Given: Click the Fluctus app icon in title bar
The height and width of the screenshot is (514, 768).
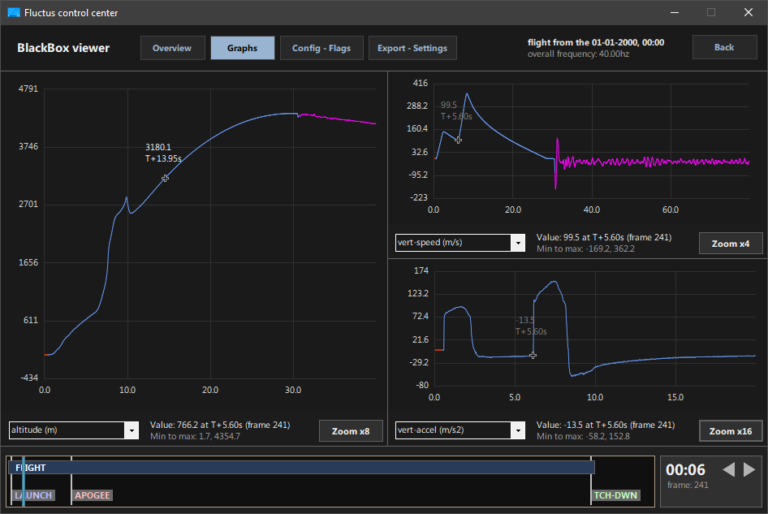Looking at the screenshot, I should pyautogui.click(x=13, y=12).
